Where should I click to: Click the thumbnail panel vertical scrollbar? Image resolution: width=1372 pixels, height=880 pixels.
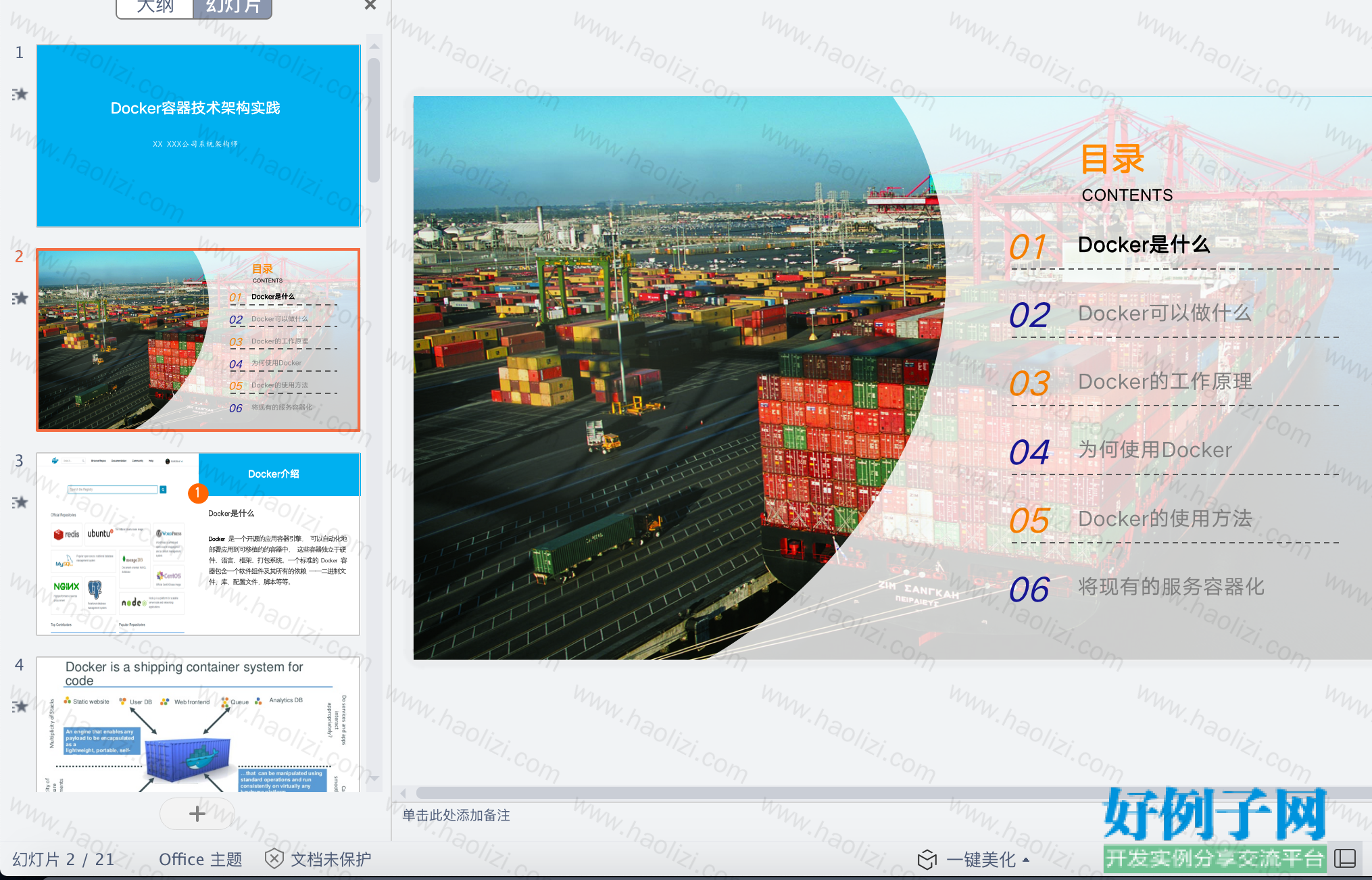[x=374, y=120]
